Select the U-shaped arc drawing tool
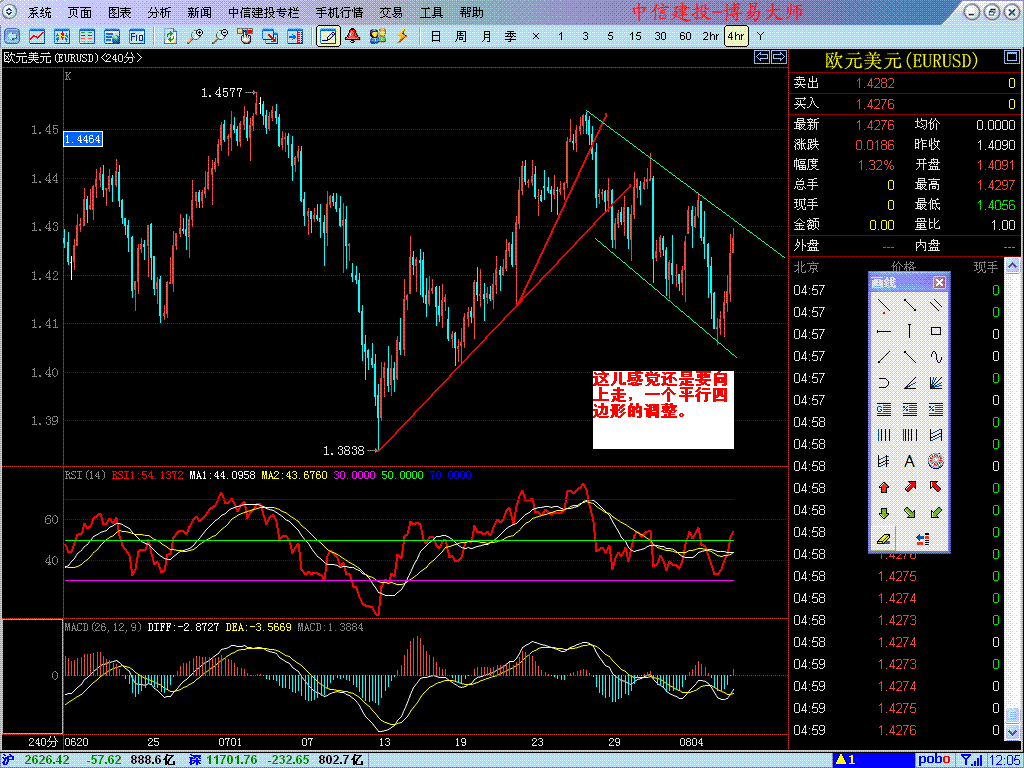This screenshot has height=768, width=1024. click(x=884, y=383)
